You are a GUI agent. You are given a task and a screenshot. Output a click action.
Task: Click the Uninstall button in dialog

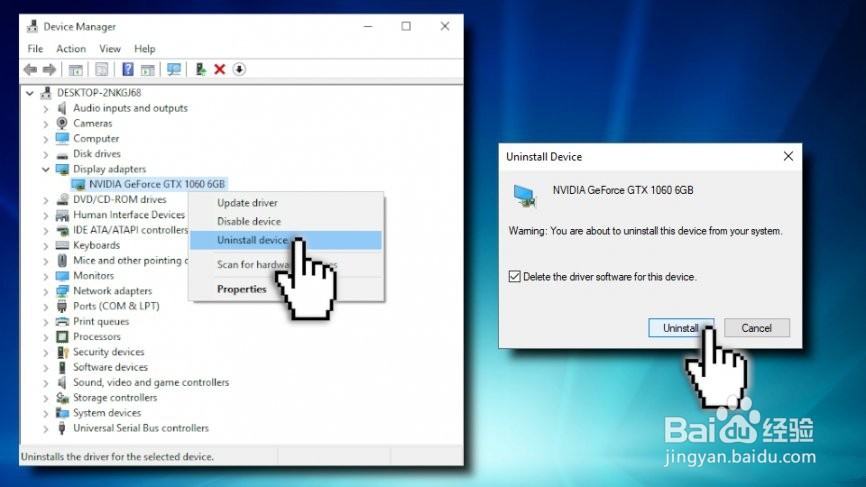[x=681, y=328]
